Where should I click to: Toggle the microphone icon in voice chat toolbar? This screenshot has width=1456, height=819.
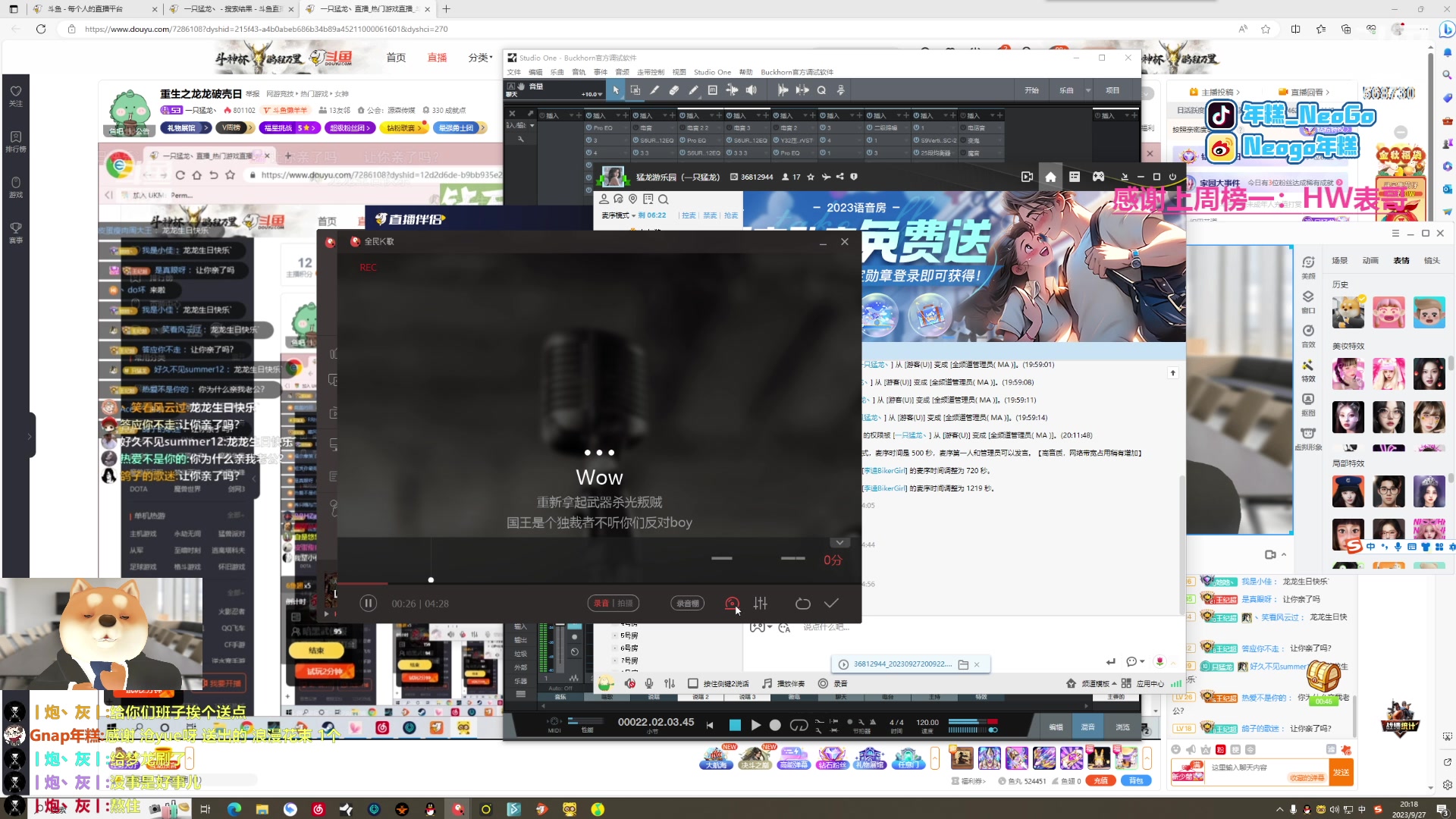(x=649, y=683)
